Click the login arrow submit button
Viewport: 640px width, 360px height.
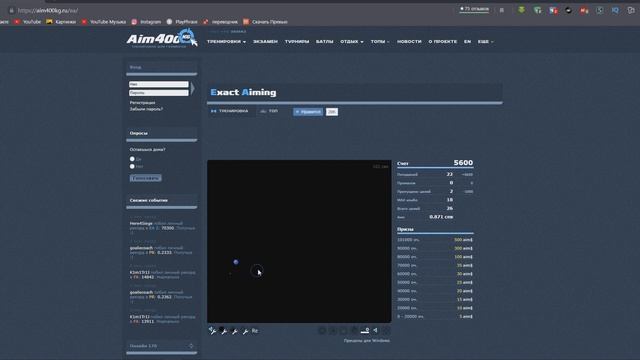coord(193,88)
